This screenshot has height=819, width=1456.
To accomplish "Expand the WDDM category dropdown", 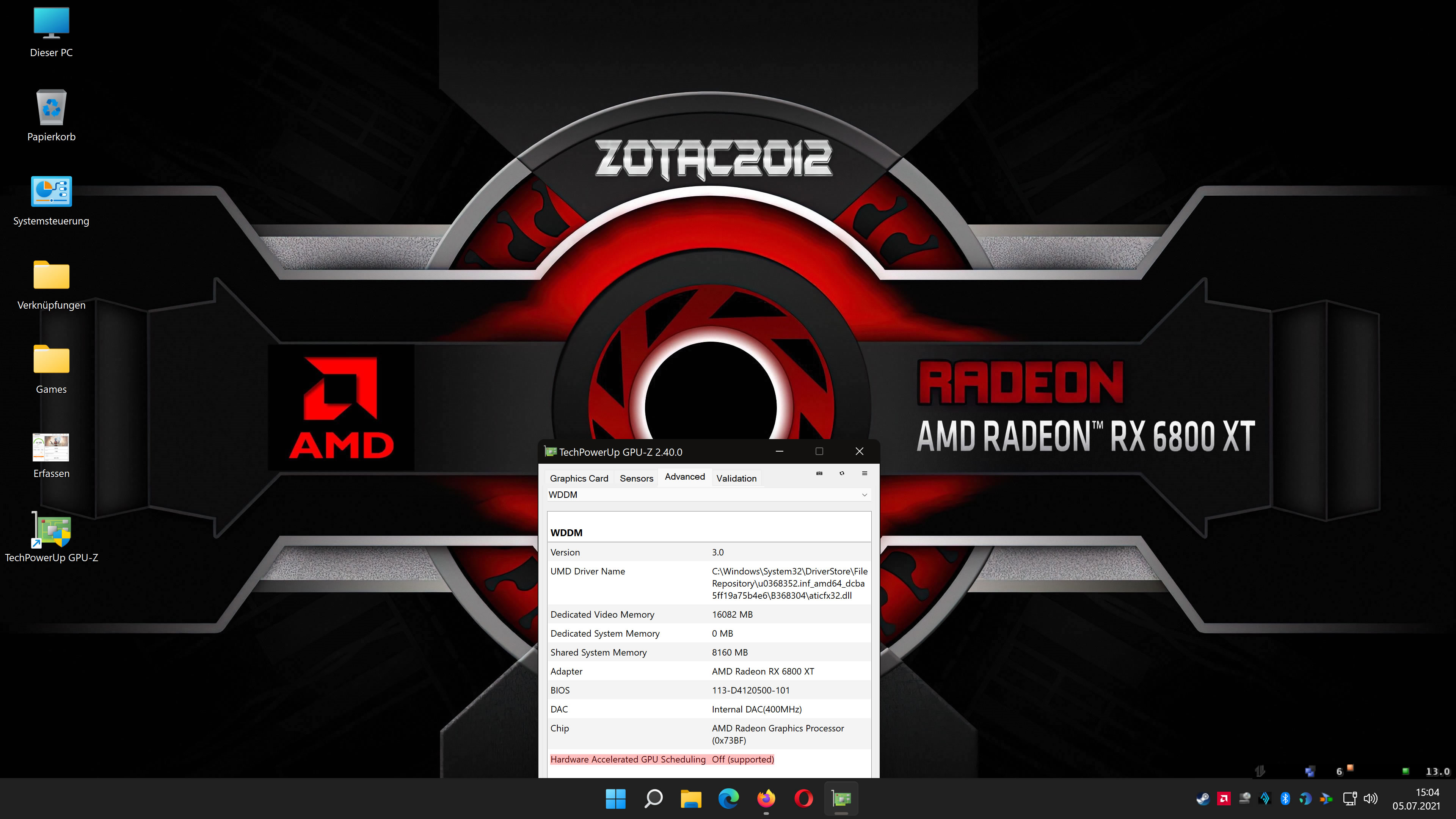I will coord(864,494).
